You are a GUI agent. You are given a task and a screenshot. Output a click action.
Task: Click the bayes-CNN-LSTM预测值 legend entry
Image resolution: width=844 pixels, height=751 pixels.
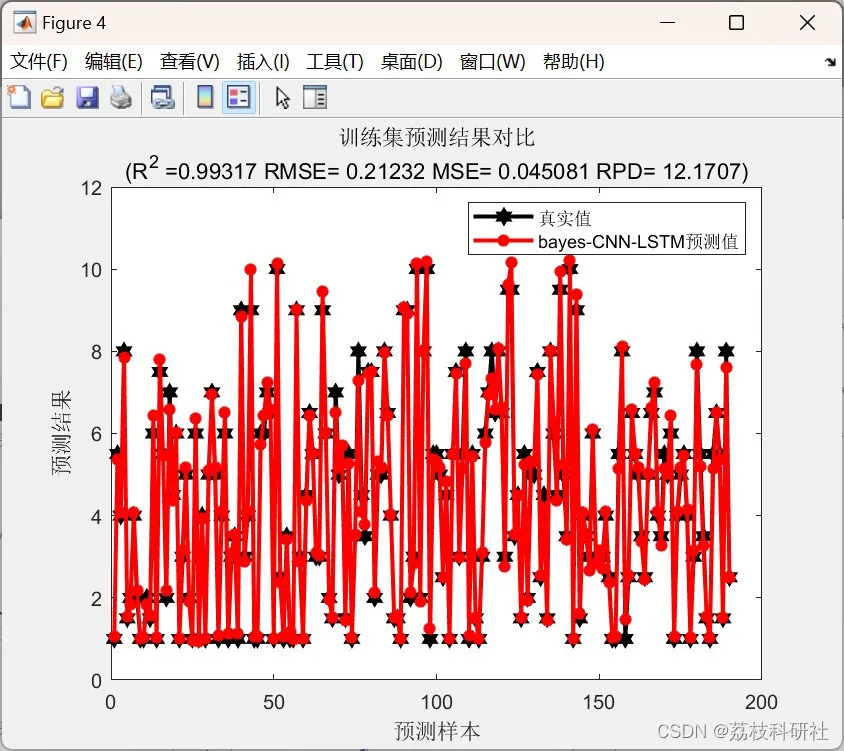coord(638,242)
